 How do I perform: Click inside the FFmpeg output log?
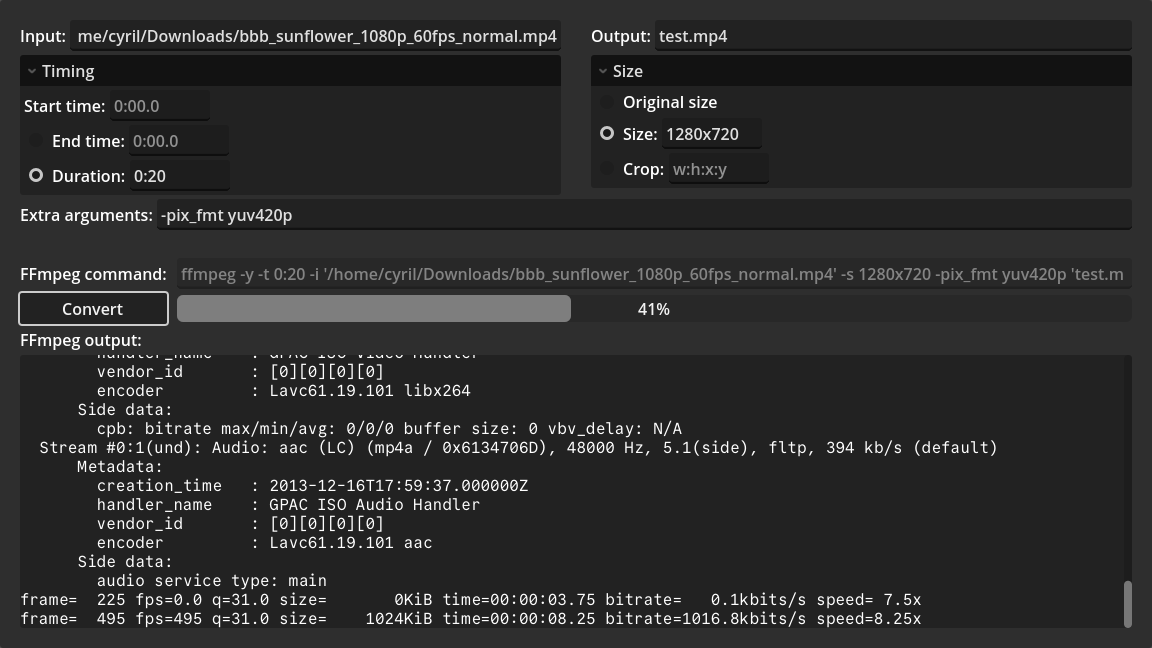570,490
